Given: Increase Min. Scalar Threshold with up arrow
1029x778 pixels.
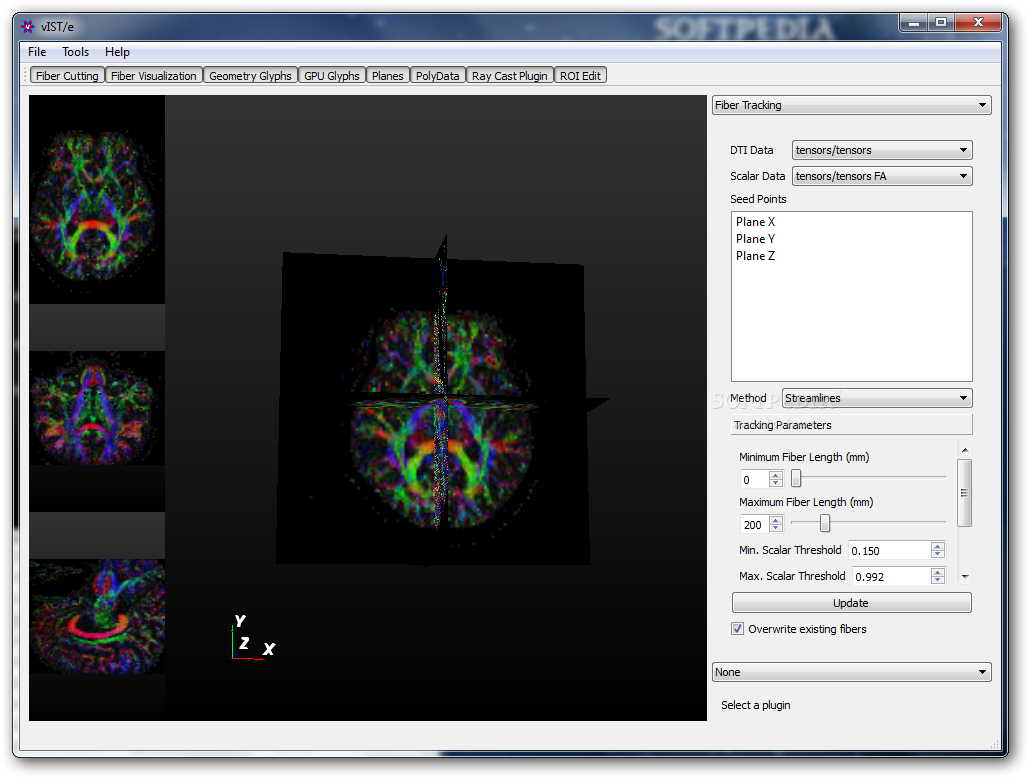Looking at the screenshot, I should pyautogui.click(x=938, y=546).
